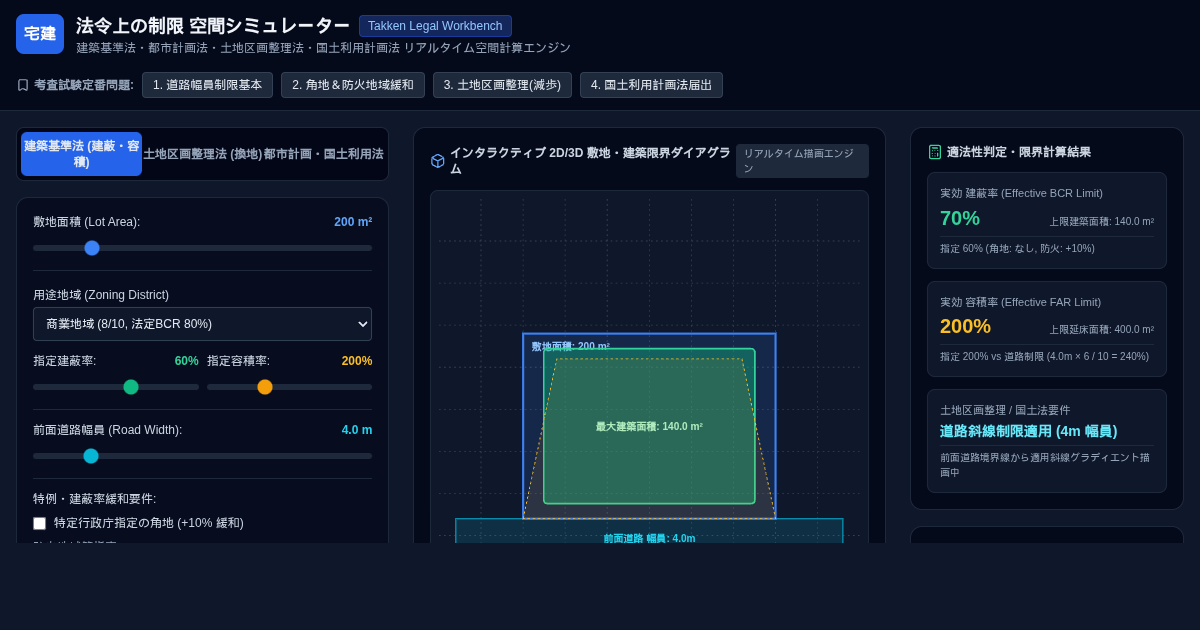Load preset 4. 国土利用計画法届出
Image resolution: width=1200 pixels, height=630 pixels.
point(651,85)
